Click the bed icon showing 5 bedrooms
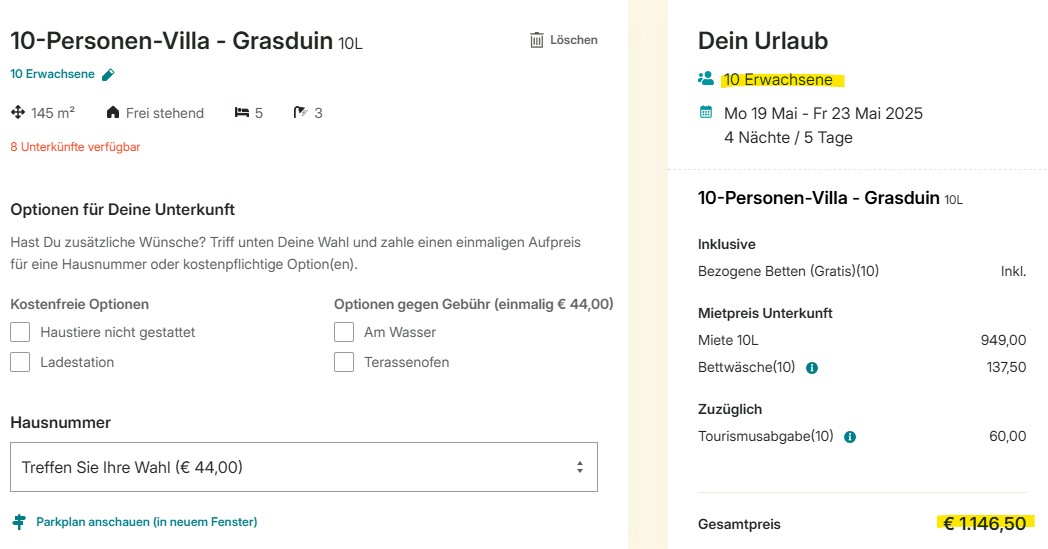This screenshot has width=1048, height=549. point(241,112)
